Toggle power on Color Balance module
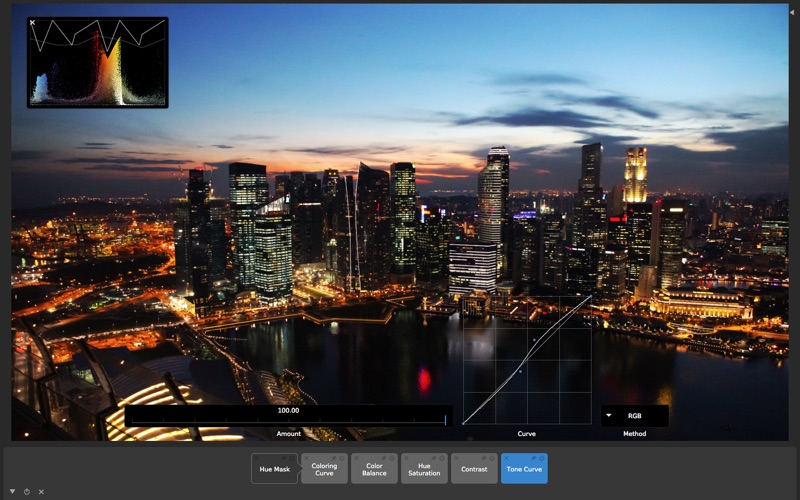 [x=392, y=458]
